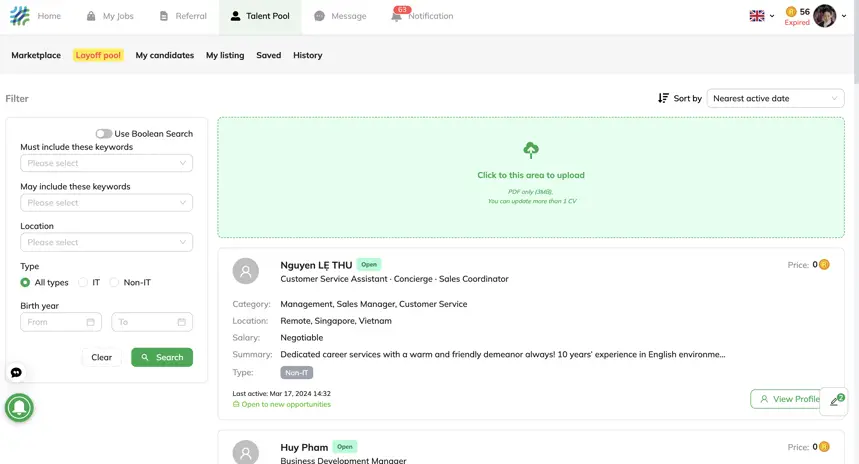This screenshot has height=464, width=859.
Task: Open the May include these keywords dropdown
Action: [106, 203]
